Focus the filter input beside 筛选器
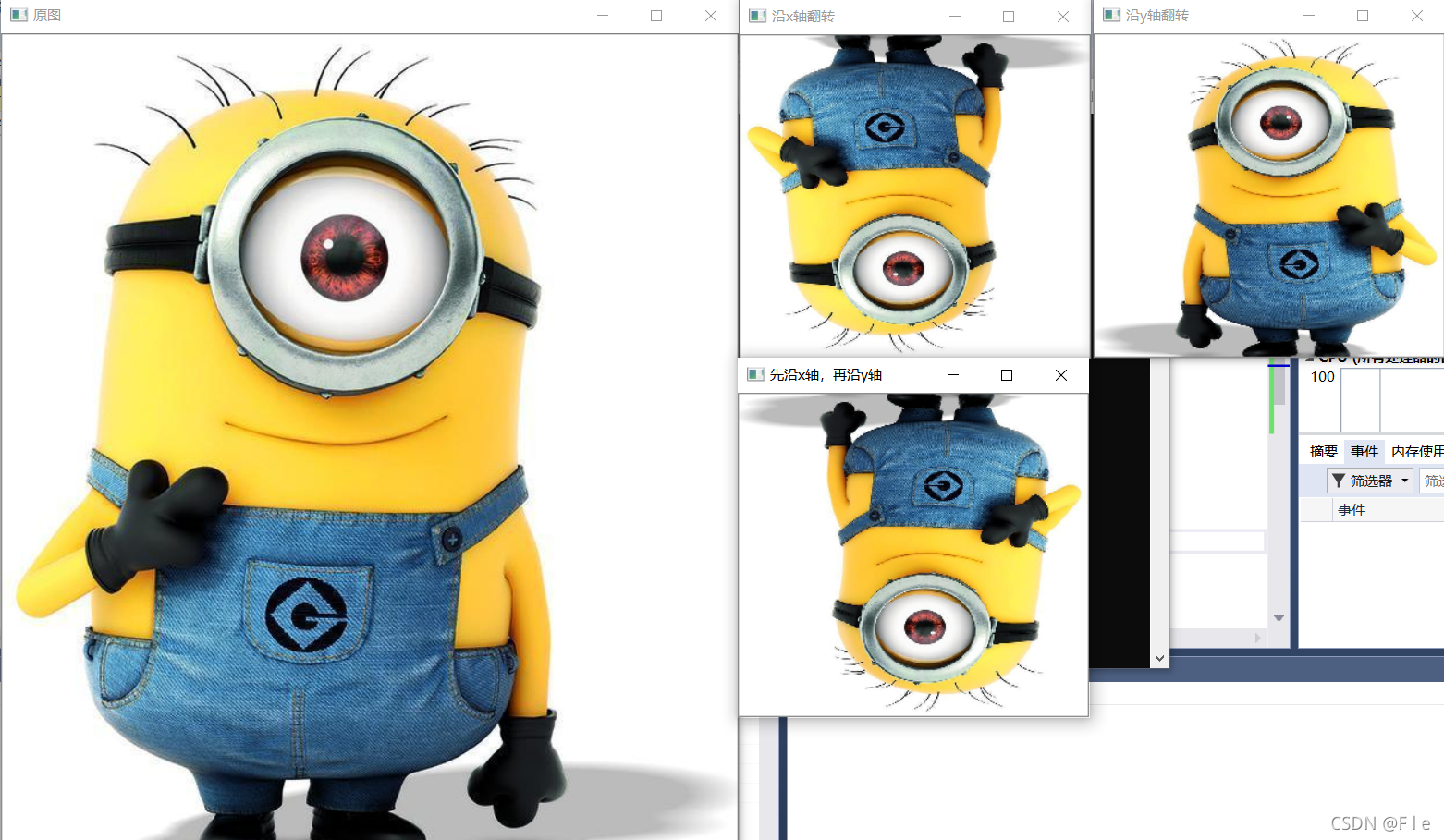 point(1432,481)
